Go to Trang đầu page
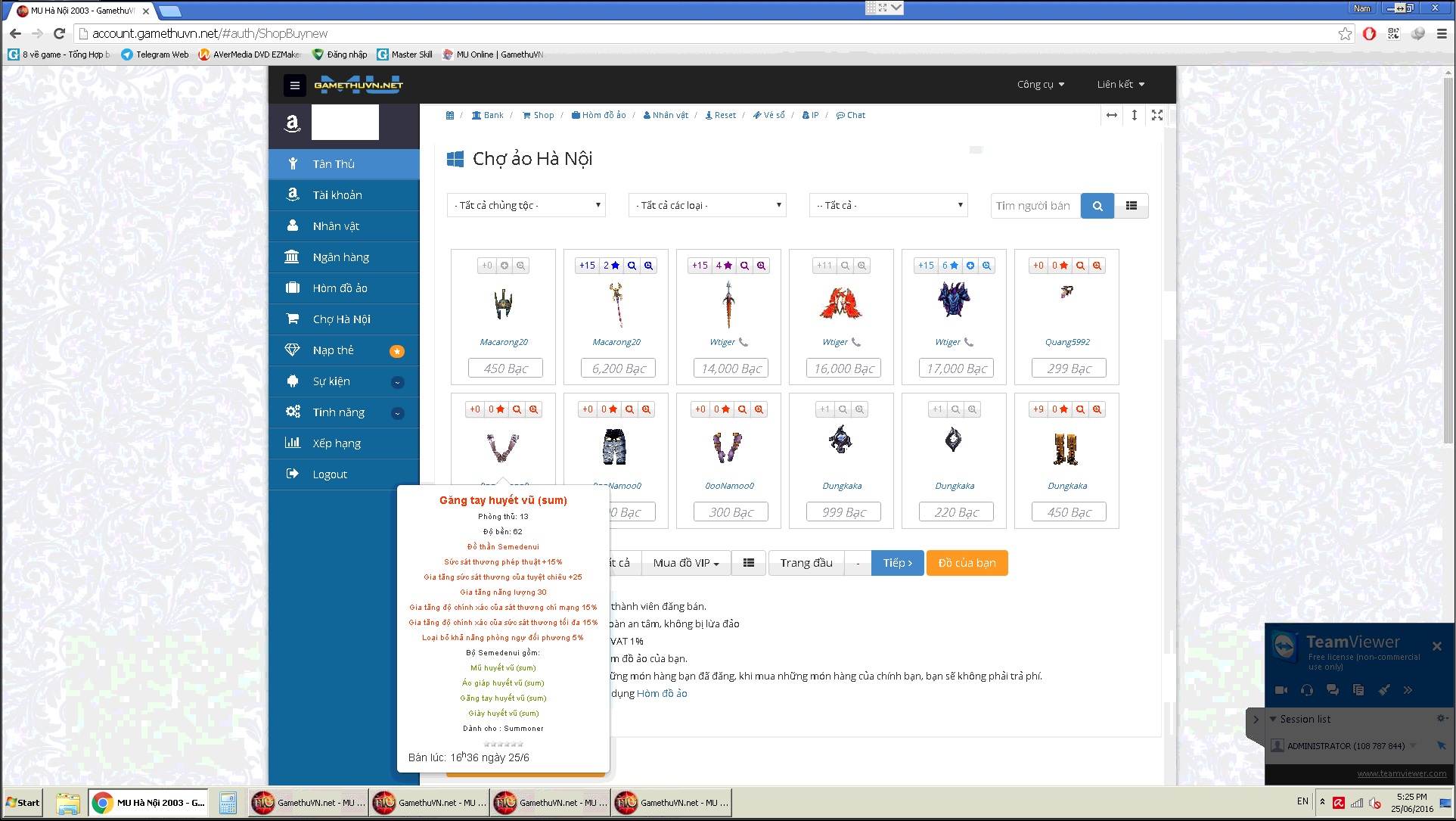 [x=806, y=563]
